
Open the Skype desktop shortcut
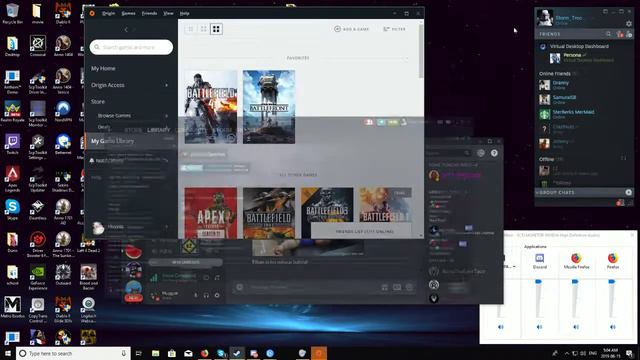(x=12, y=210)
